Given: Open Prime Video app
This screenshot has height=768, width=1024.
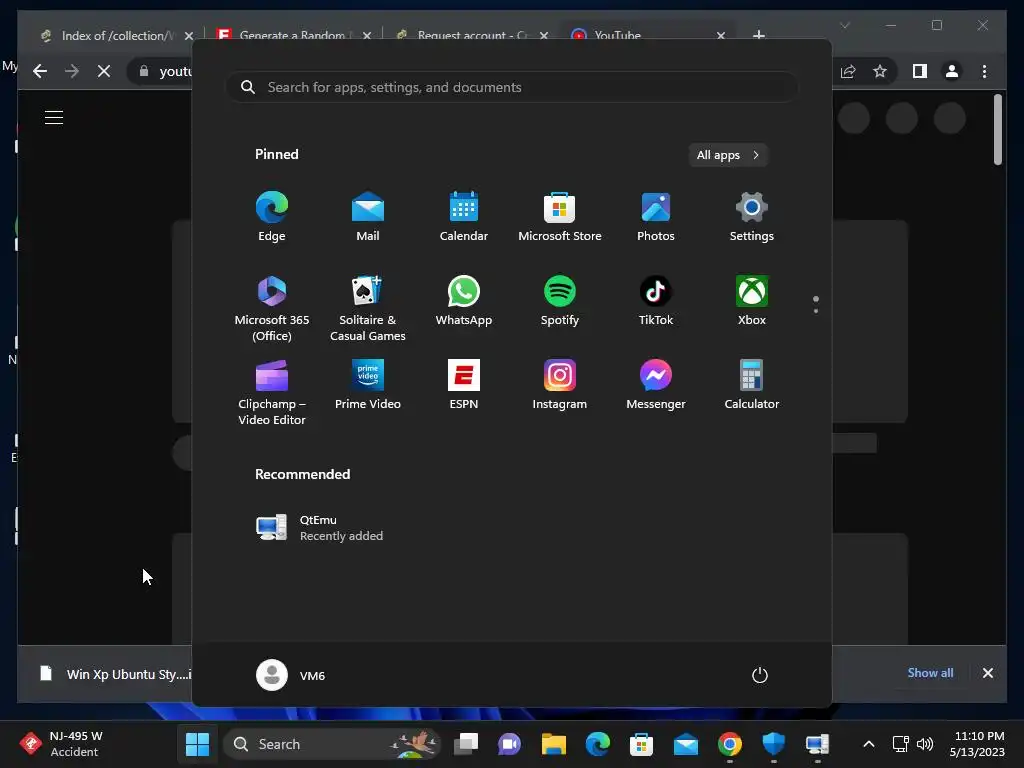Looking at the screenshot, I should 368,385.
